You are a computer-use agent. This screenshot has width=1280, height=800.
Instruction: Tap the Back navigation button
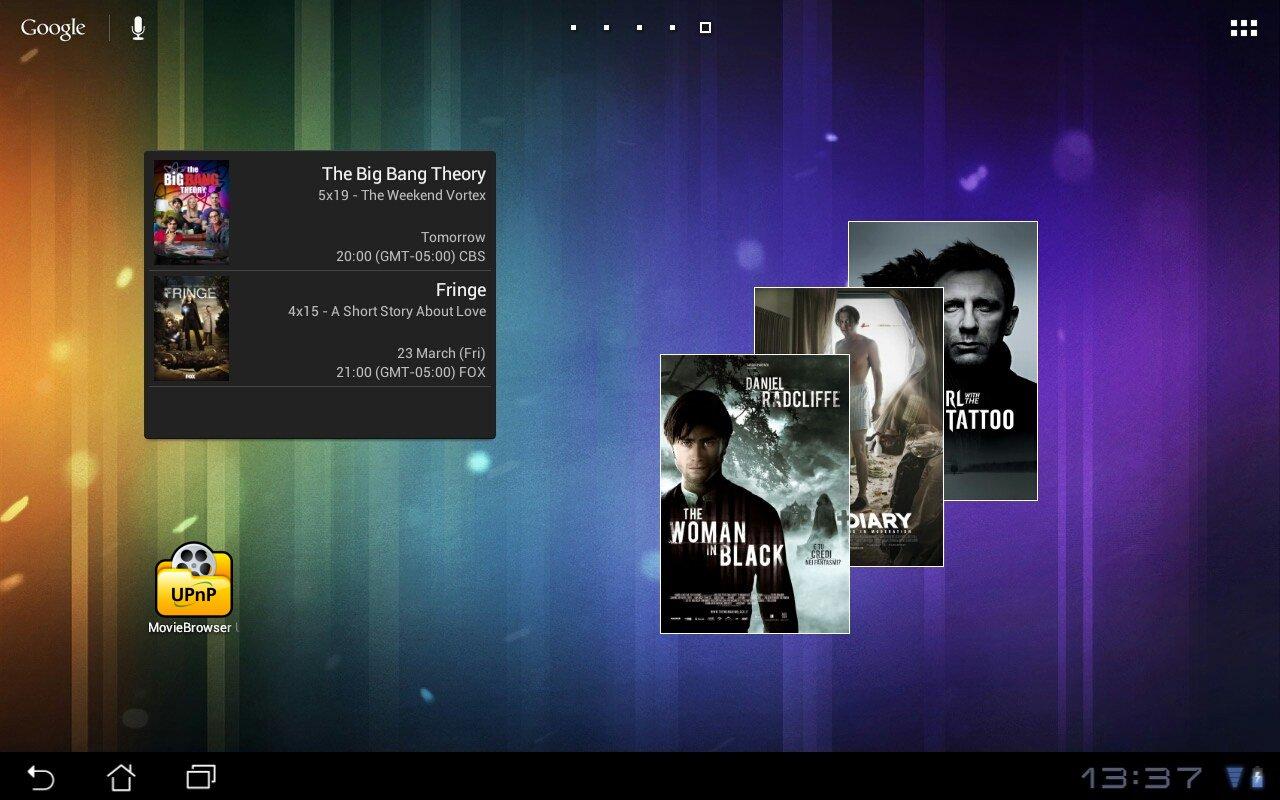40,777
